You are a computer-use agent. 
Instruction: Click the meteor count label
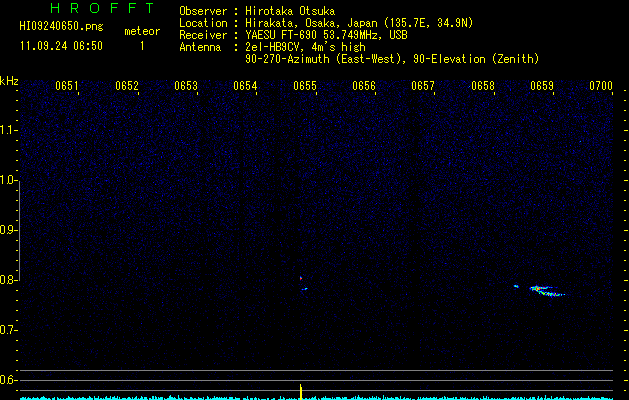tap(142, 31)
